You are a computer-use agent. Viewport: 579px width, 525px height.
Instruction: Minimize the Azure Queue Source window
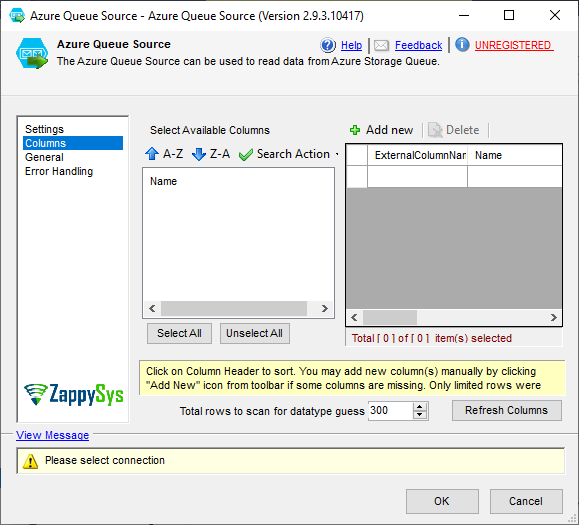[464, 16]
